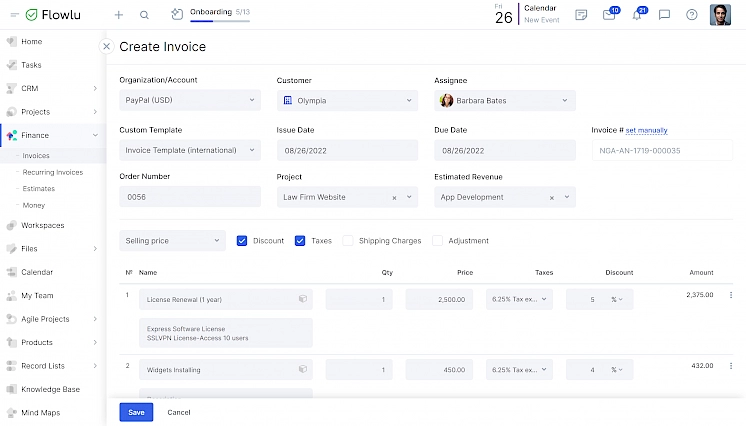Open three-dot menu for License Renewal row
The image size is (746, 426).
731,296
